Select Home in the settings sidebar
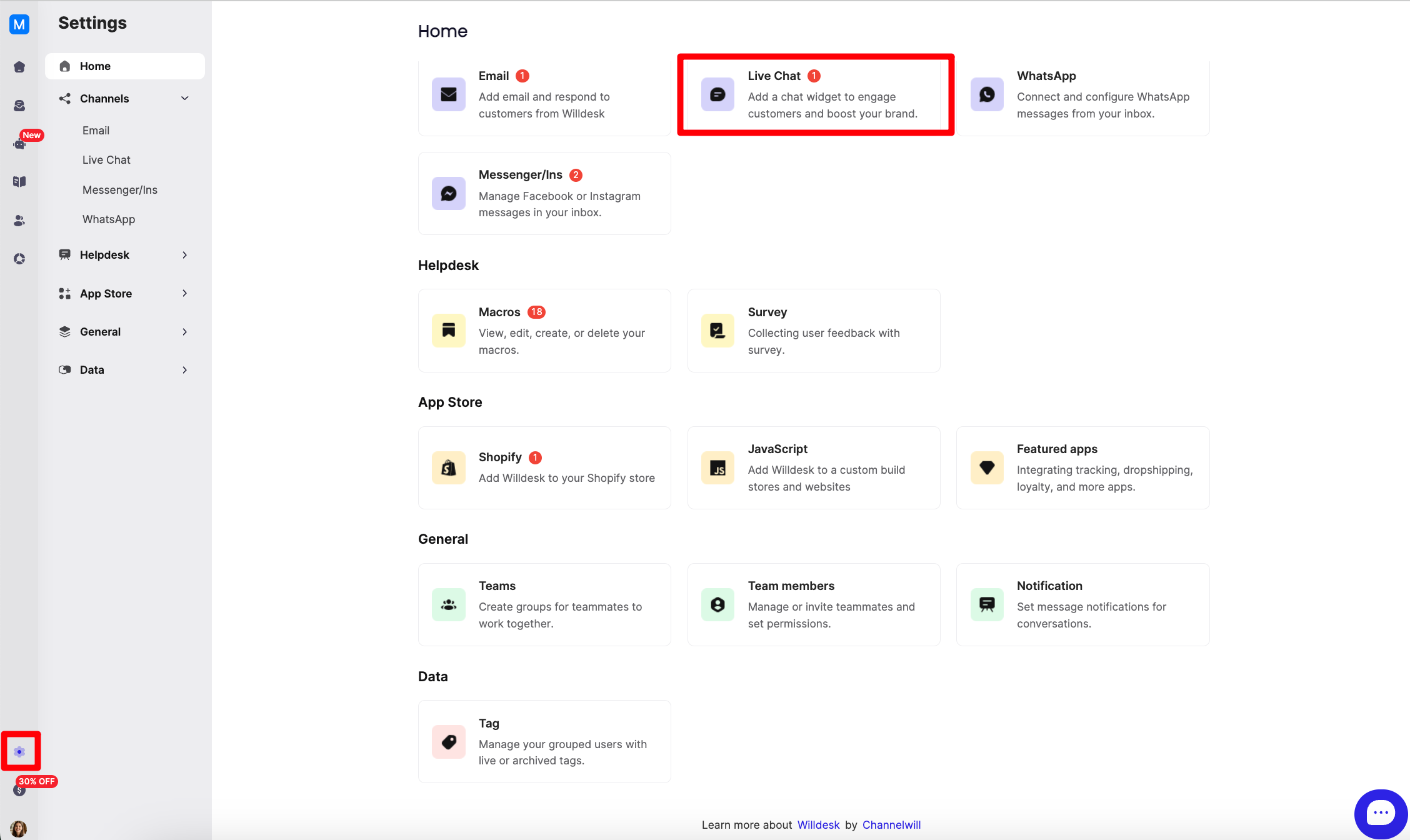Viewport: 1410px width, 840px height. click(x=125, y=66)
